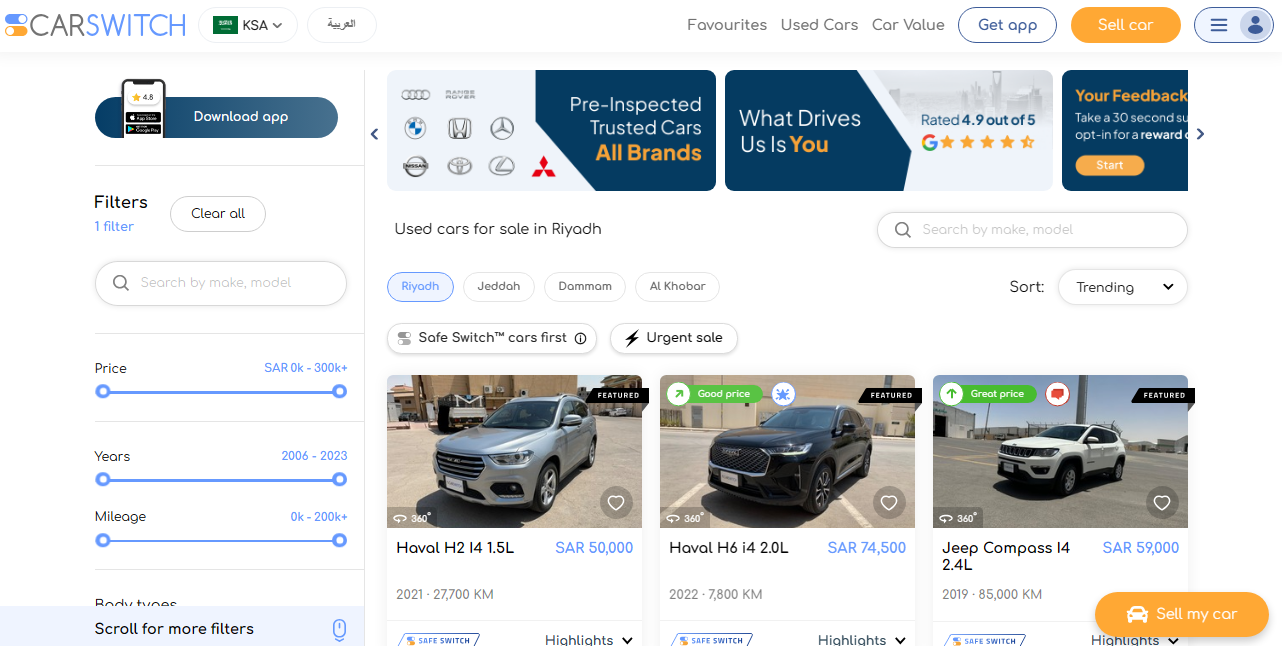This screenshot has height=646, width=1282.
Task: Click the Mileage slider maximum handle
Action: coord(340,540)
